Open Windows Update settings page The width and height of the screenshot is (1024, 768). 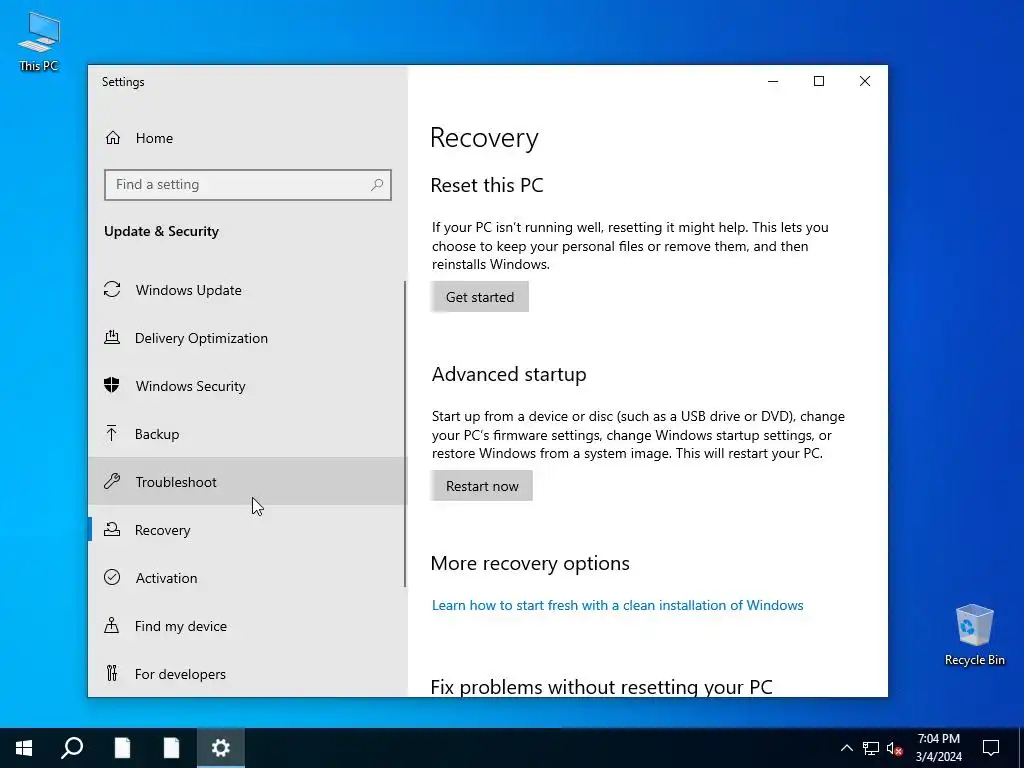247,289
